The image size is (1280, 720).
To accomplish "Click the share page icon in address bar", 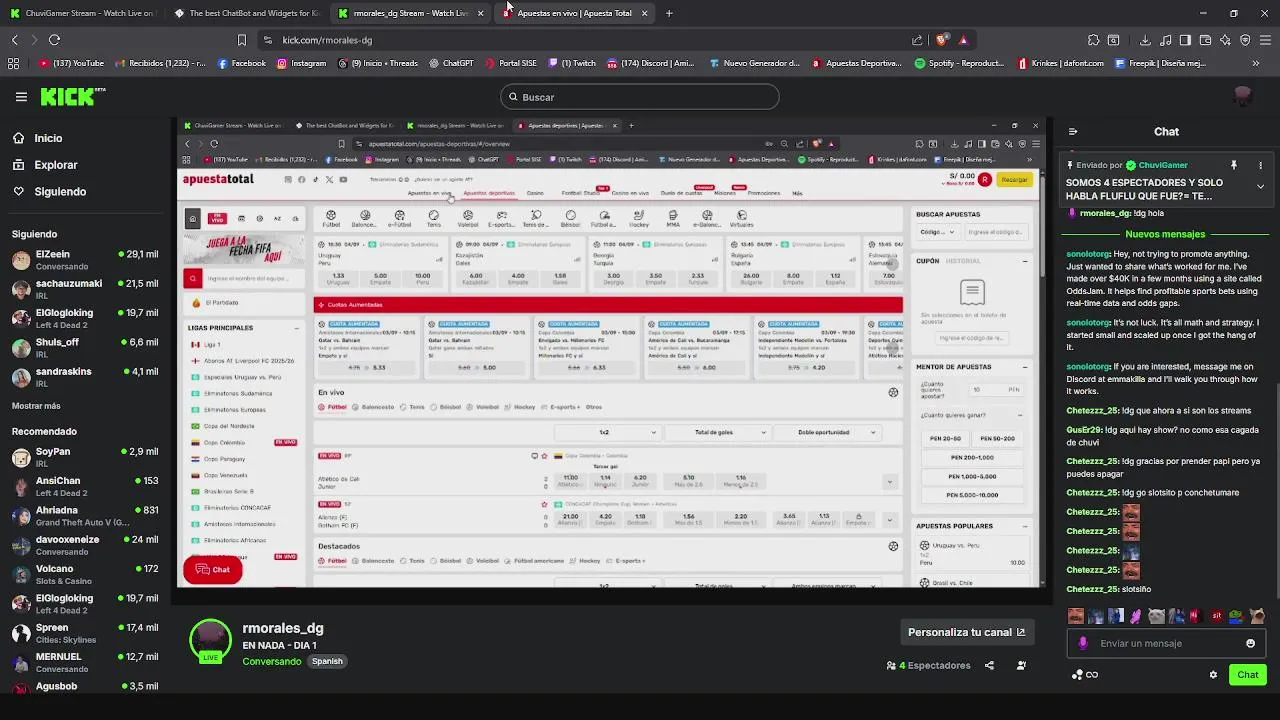I will coord(917,40).
